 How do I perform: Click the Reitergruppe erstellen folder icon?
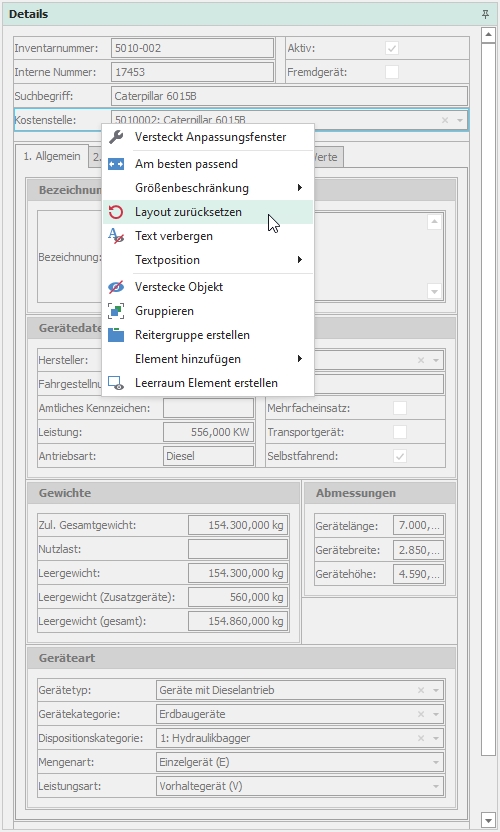click(116, 335)
